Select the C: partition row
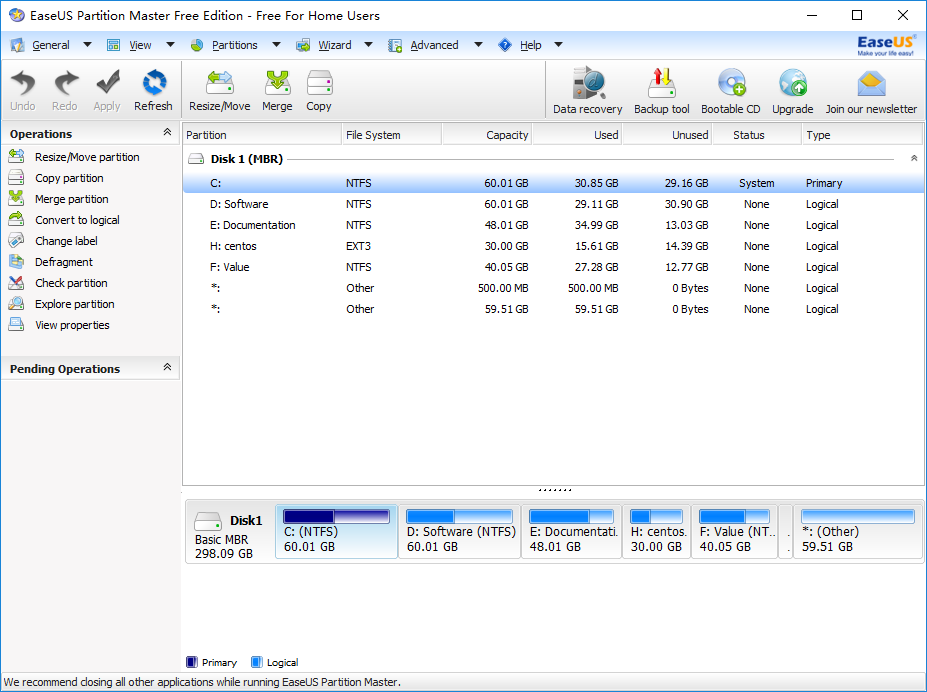 (x=553, y=183)
